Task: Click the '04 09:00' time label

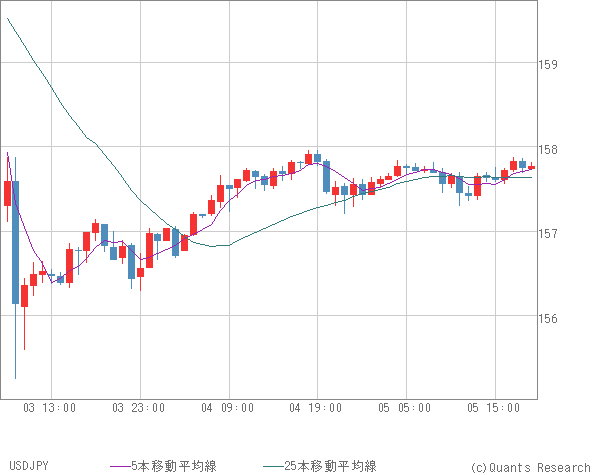Action: click(228, 408)
